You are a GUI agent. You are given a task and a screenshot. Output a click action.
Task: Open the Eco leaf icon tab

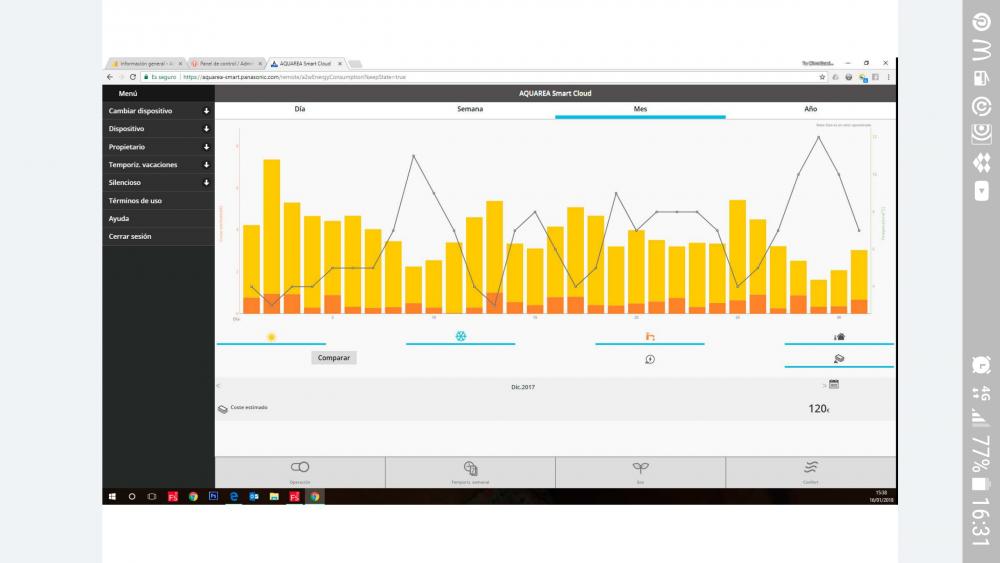click(x=640, y=467)
